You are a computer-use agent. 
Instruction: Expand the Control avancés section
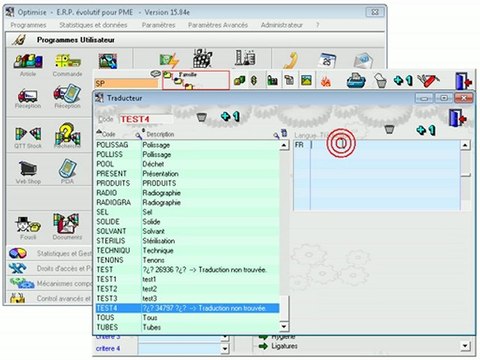pos(49,298)
